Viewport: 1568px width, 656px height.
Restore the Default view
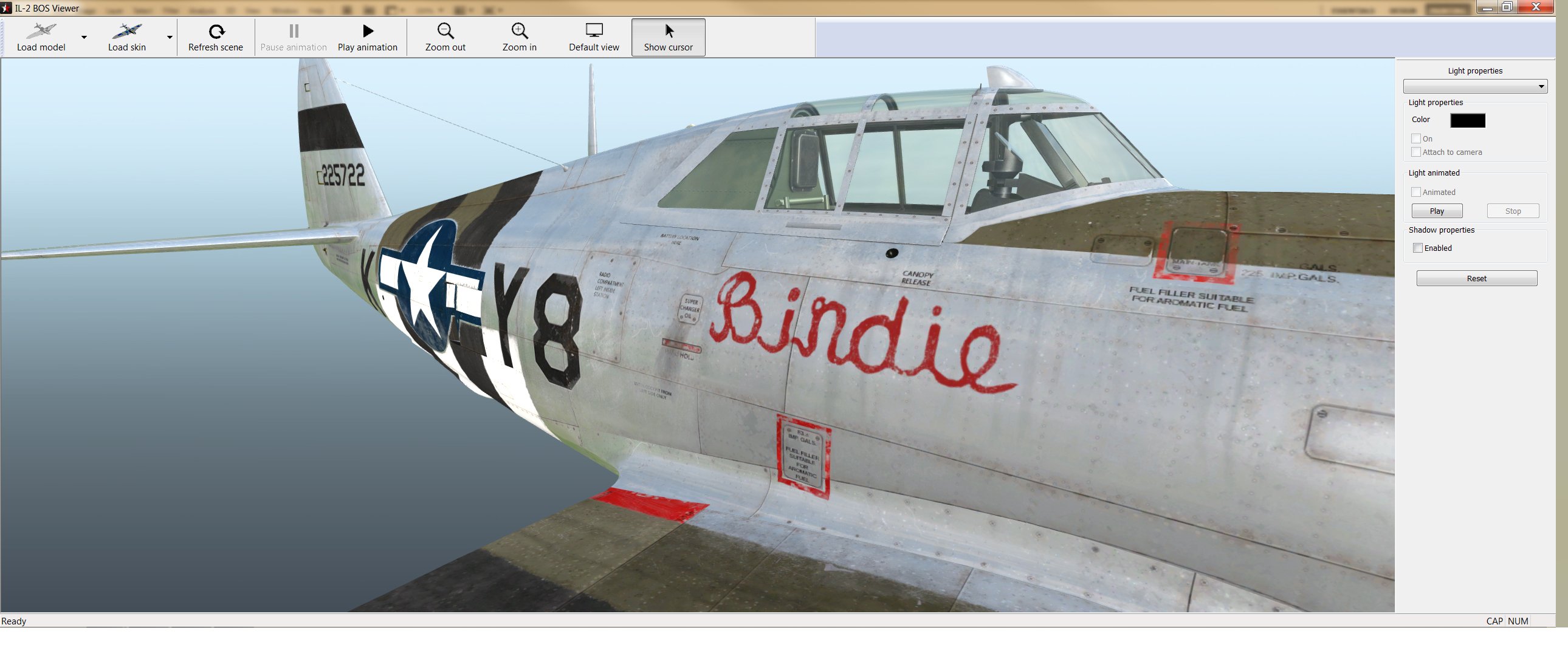click(594, 37)
